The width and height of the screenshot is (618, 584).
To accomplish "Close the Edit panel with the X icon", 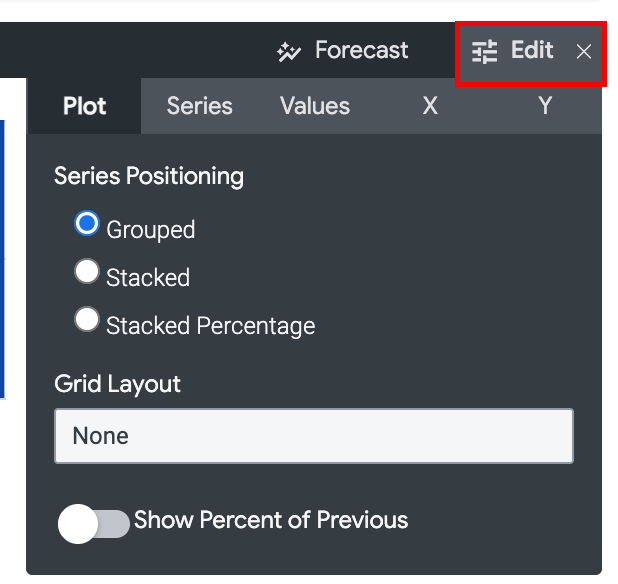I will (x=584, y=52).
